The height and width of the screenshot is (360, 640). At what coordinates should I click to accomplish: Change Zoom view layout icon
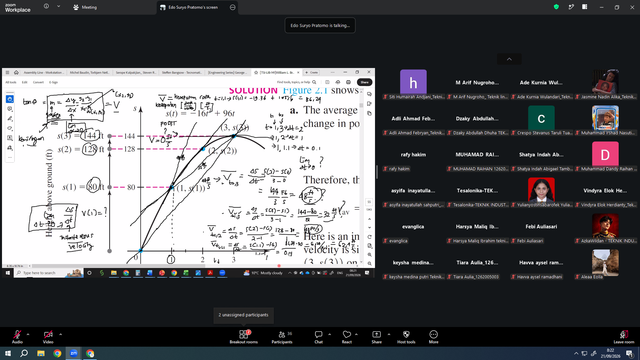(585, 7)
